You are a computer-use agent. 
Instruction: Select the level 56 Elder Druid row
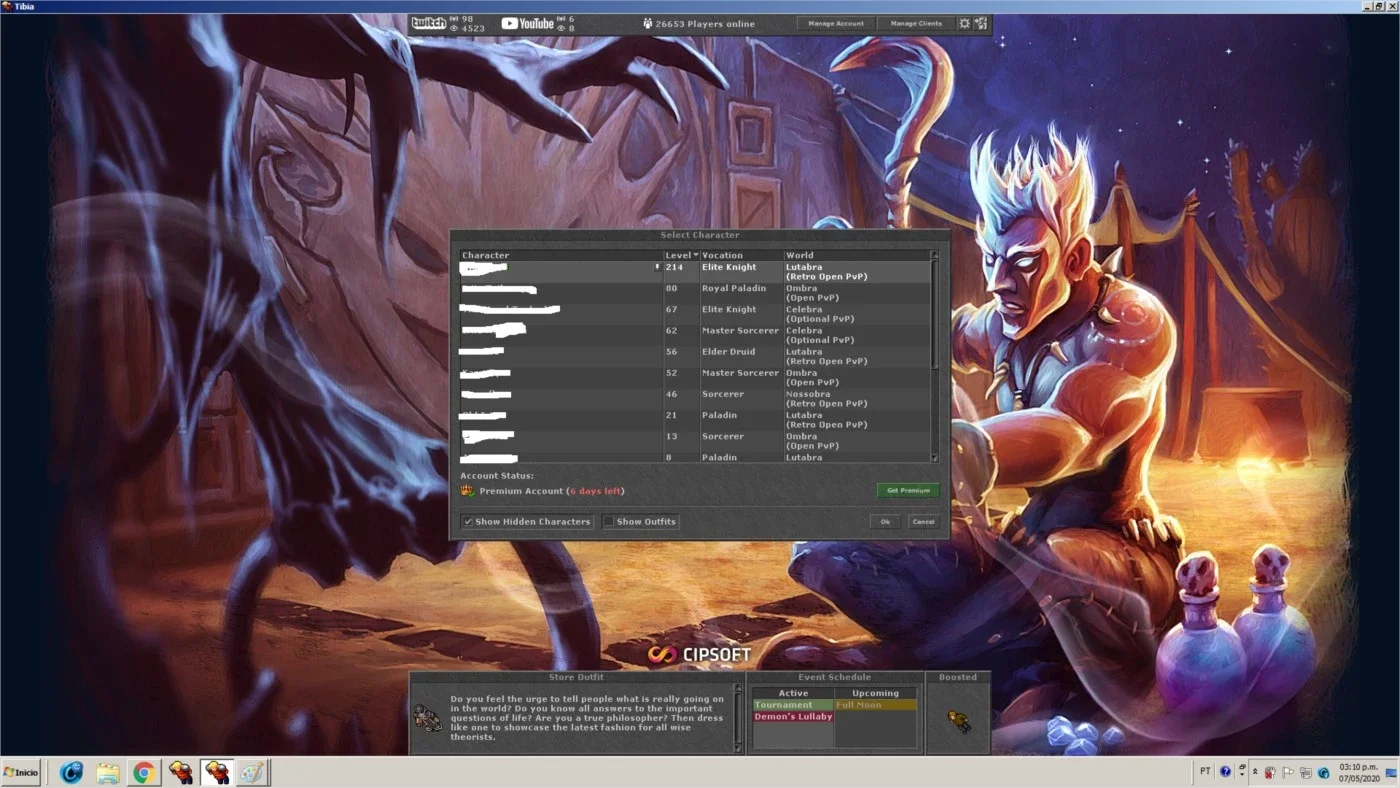tap(695, 356)
